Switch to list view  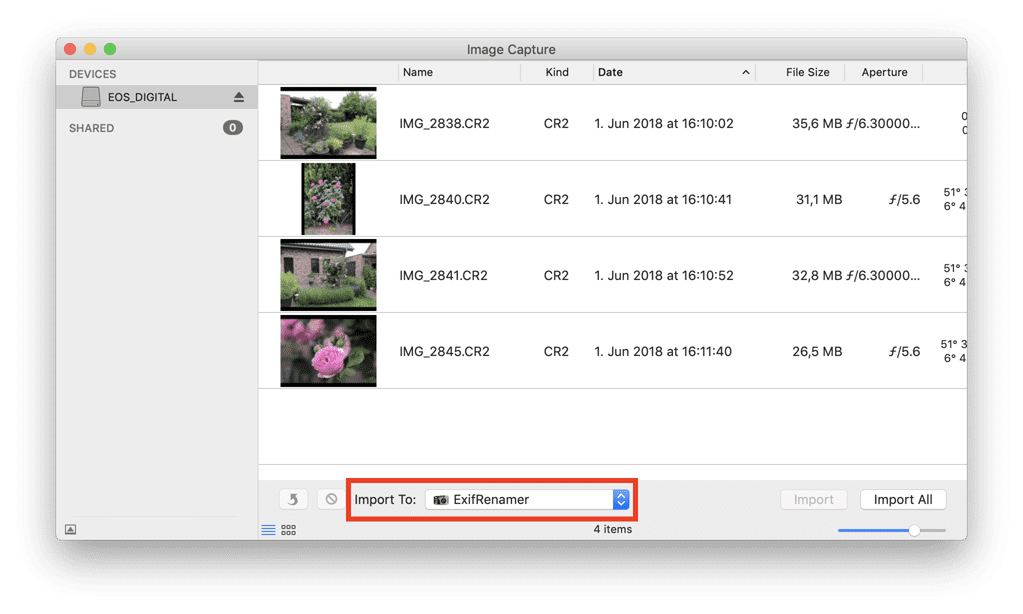pyautogui.click(x=268, y=530)
